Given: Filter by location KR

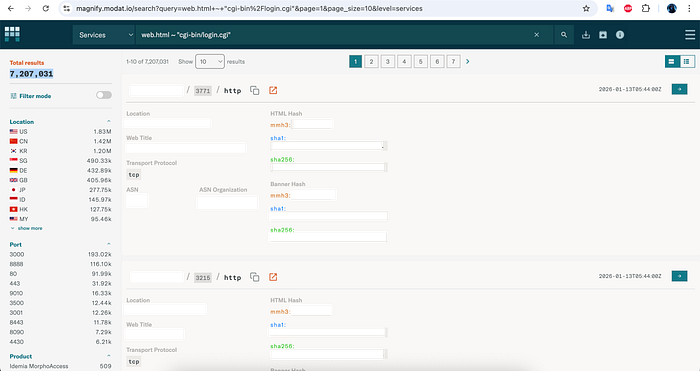Looking at the screenshot, I should tap(60, 151).
